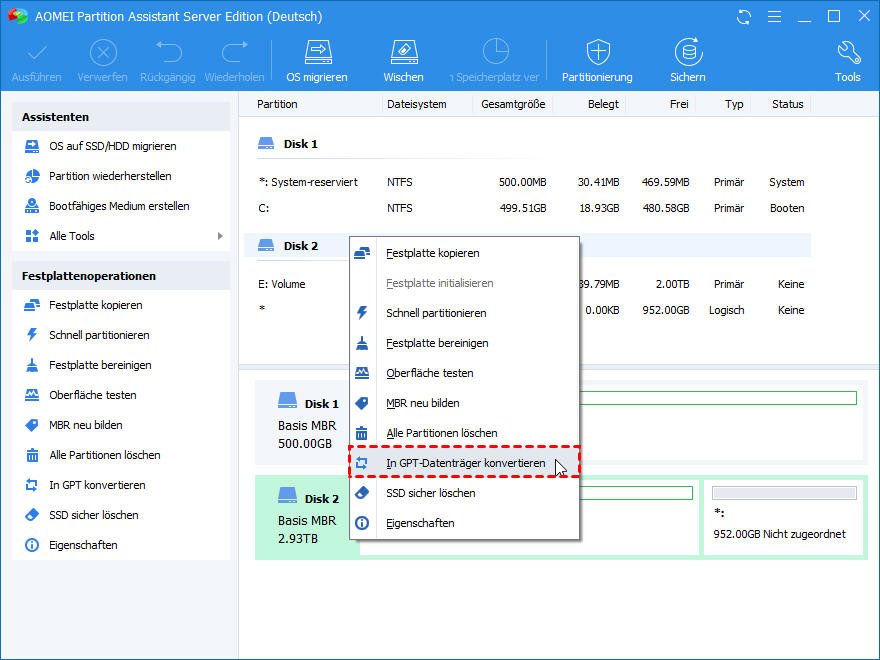Open Eigenschaften from the context menu
This screenshot has width=880, height=660.
point(464,523)
